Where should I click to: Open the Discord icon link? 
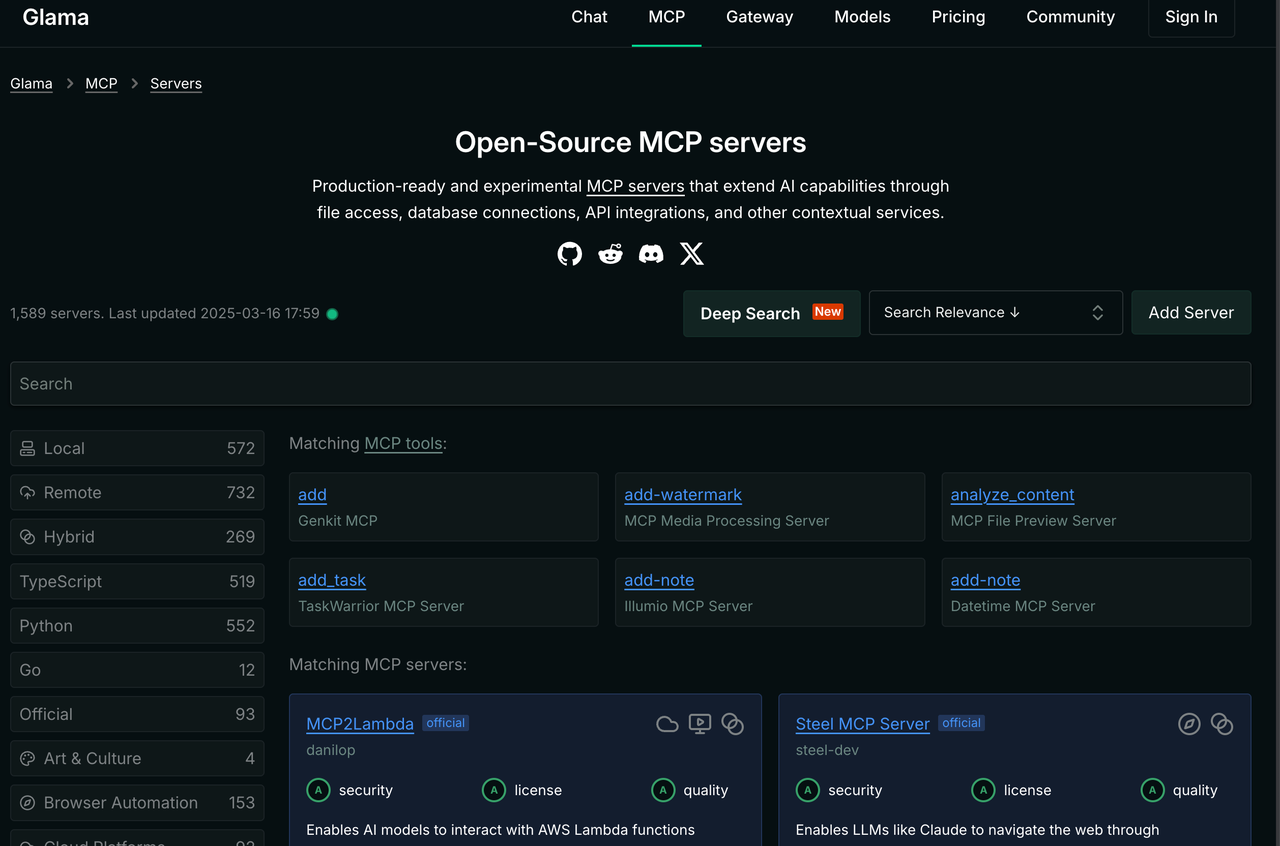651,254
